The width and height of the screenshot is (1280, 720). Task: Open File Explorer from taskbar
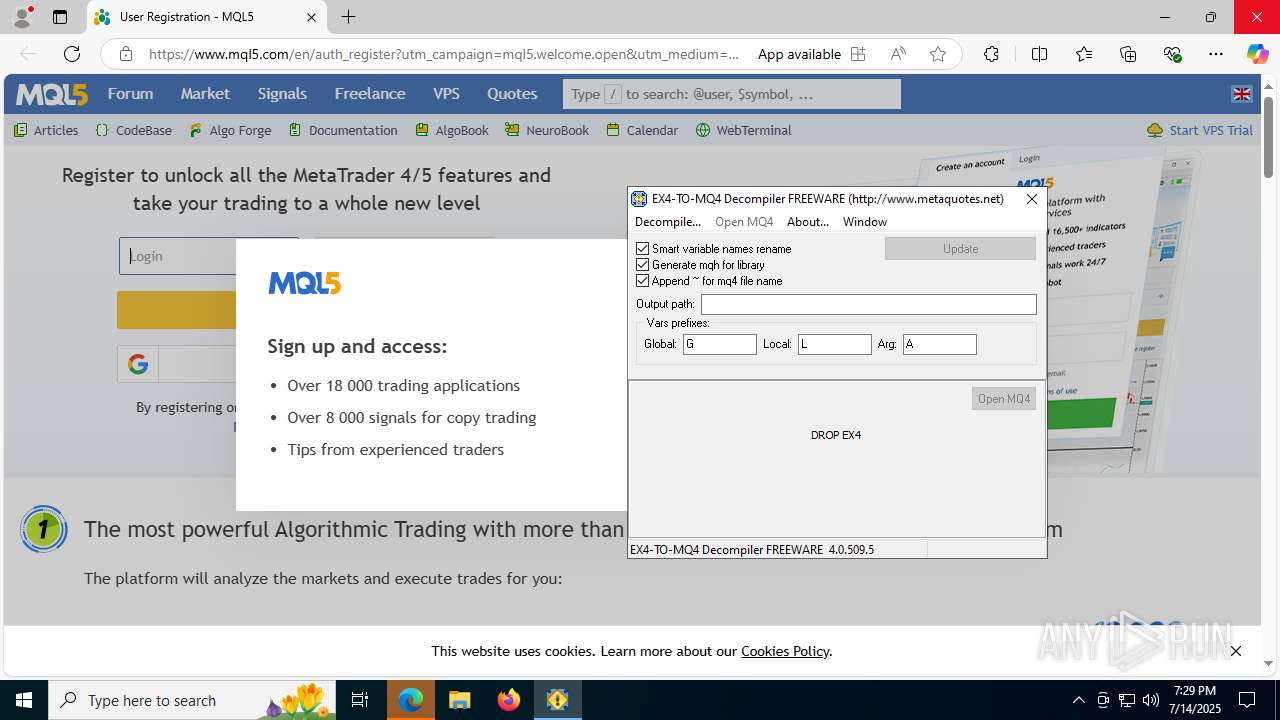pos(459,700)
